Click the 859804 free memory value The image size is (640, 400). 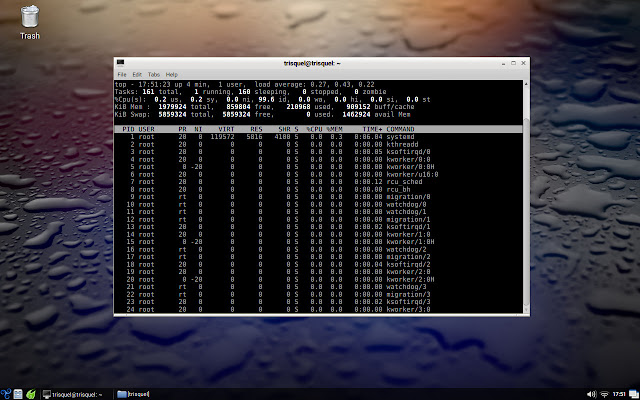(x=238, y=107)
